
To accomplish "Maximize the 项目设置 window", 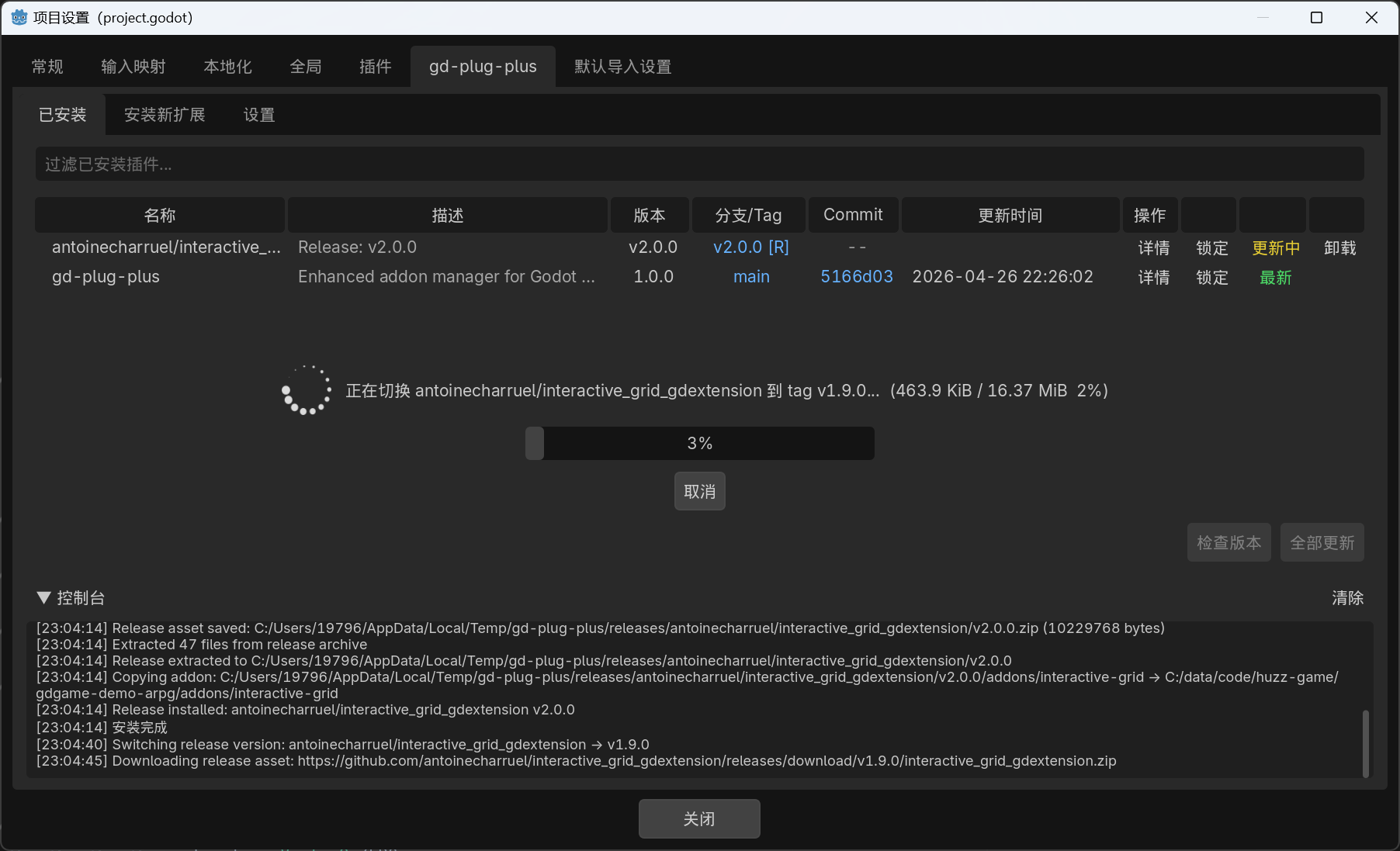I will click(1316, 18).
